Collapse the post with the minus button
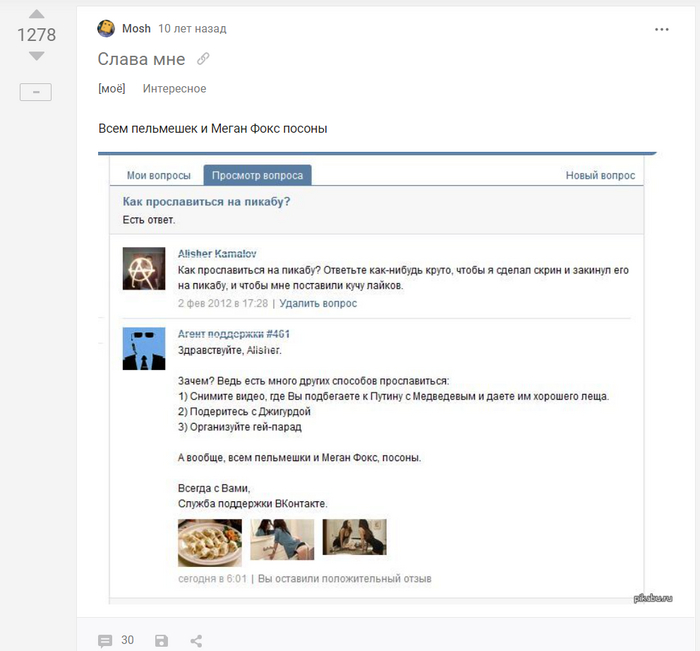 (x=36, y=92)
